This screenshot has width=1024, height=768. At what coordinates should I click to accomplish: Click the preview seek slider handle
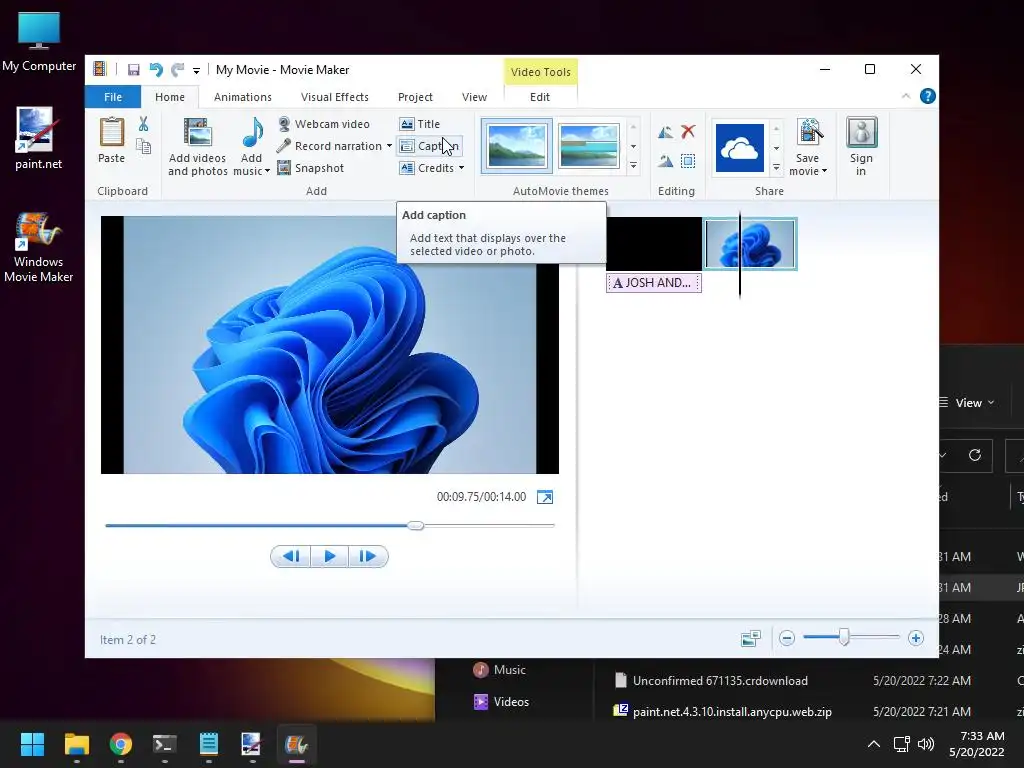click(x=415, y=525)
